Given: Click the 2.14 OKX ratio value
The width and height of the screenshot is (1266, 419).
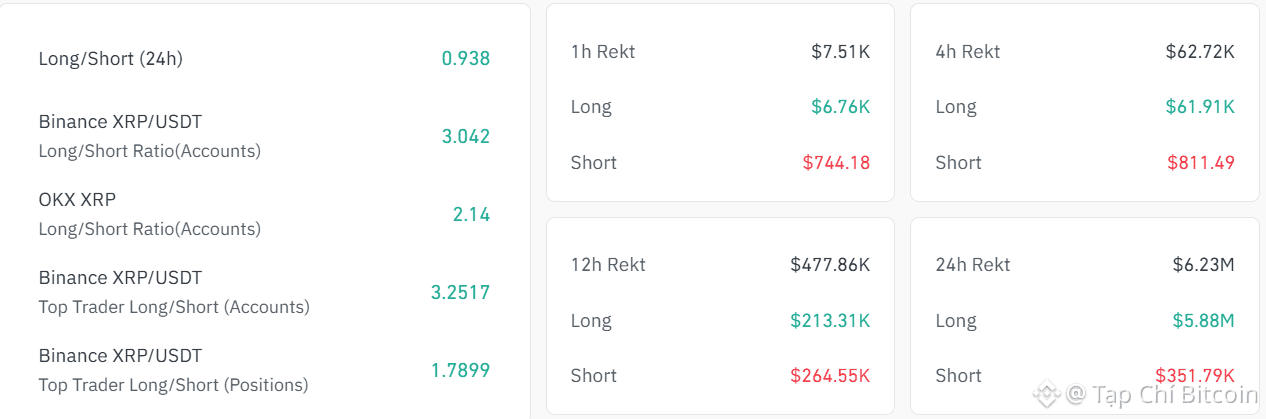Looking at the screenshot, I should 471,215.
